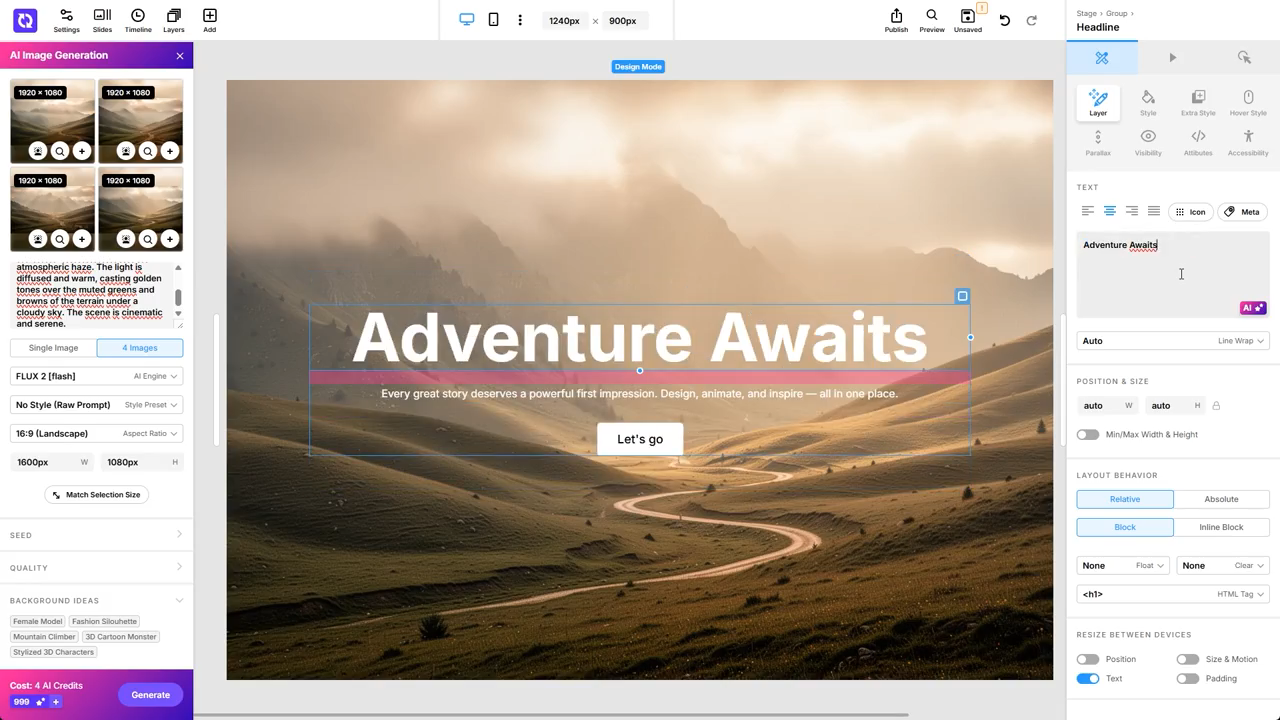
Task: Click Group in the breadcrumb
Action: [x=1116, y=13]
